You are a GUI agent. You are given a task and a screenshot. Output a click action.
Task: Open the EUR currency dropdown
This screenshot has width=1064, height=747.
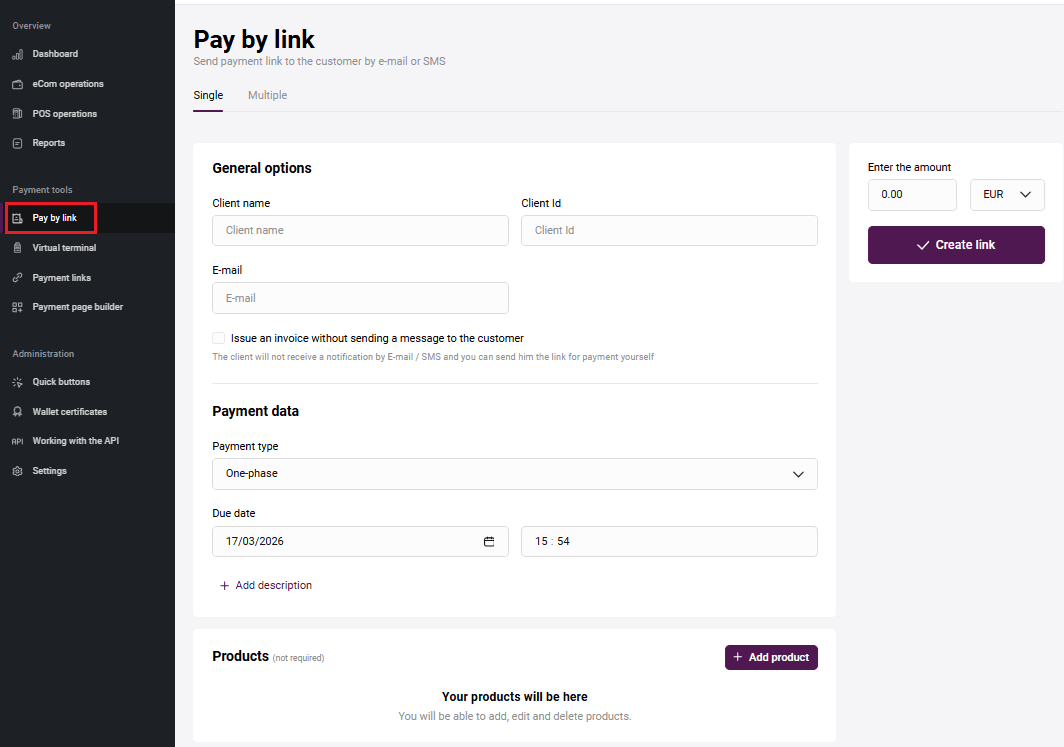[x=1007, y=195]
